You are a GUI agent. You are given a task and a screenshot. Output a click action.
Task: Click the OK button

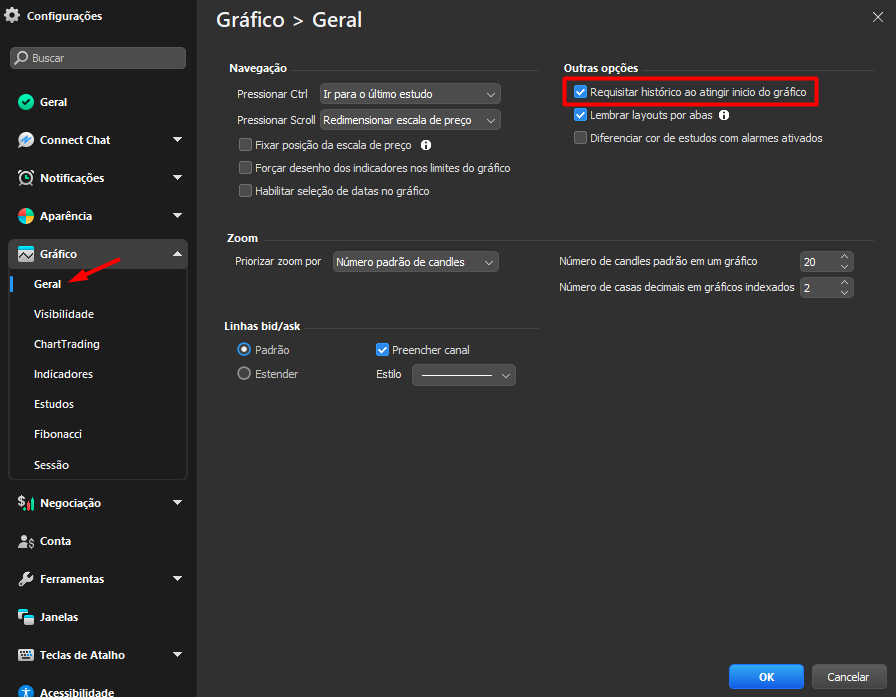click(x=766, y=677)
